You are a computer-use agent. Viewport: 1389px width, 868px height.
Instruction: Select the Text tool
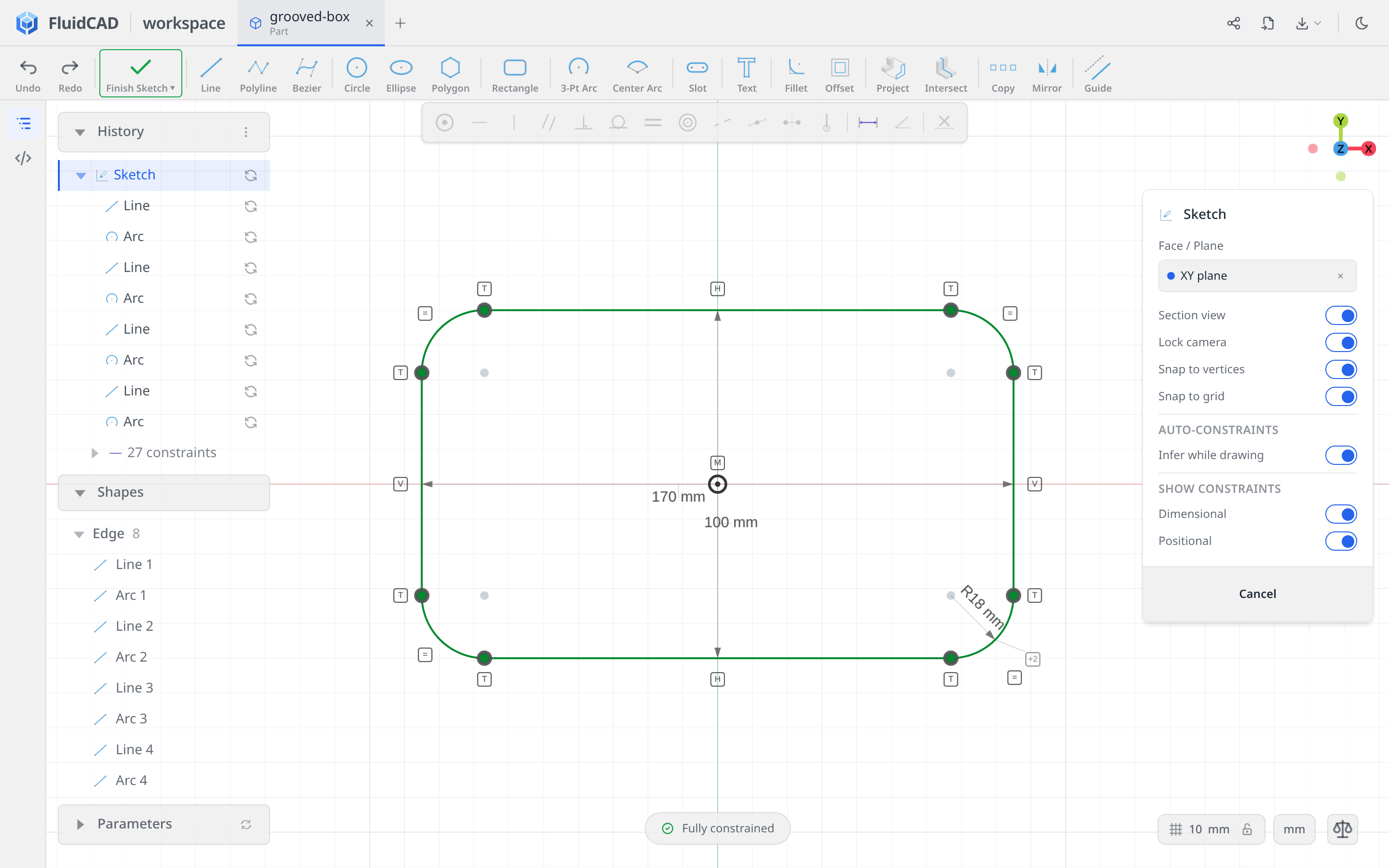(746, 75)
